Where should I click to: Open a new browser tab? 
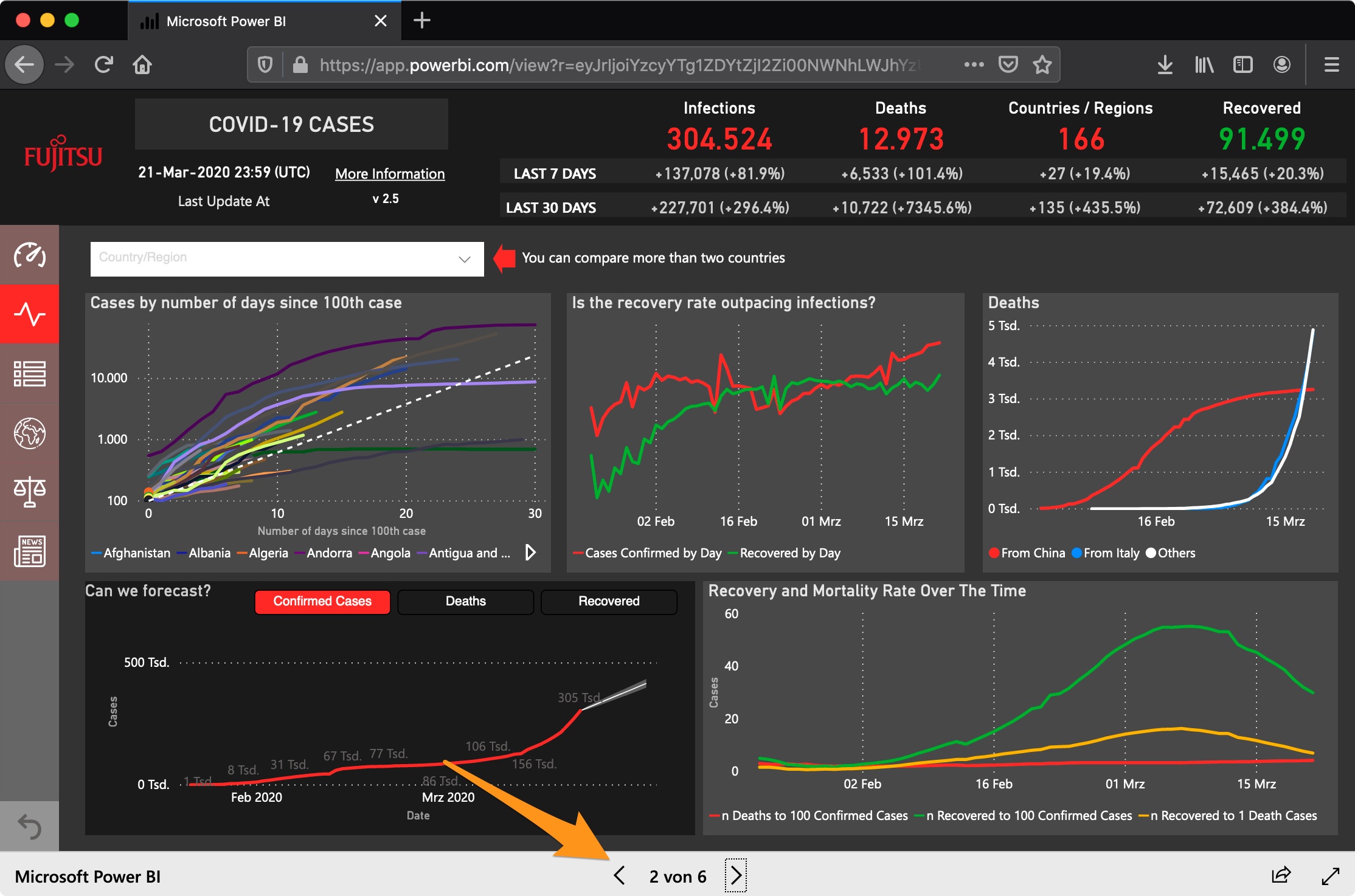point(421,21)
